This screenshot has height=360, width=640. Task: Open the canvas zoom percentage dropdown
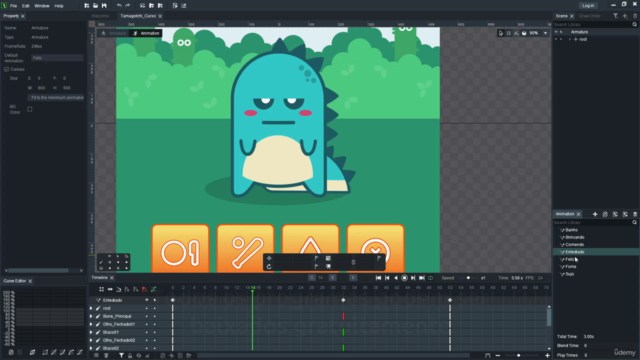(545, 33)
